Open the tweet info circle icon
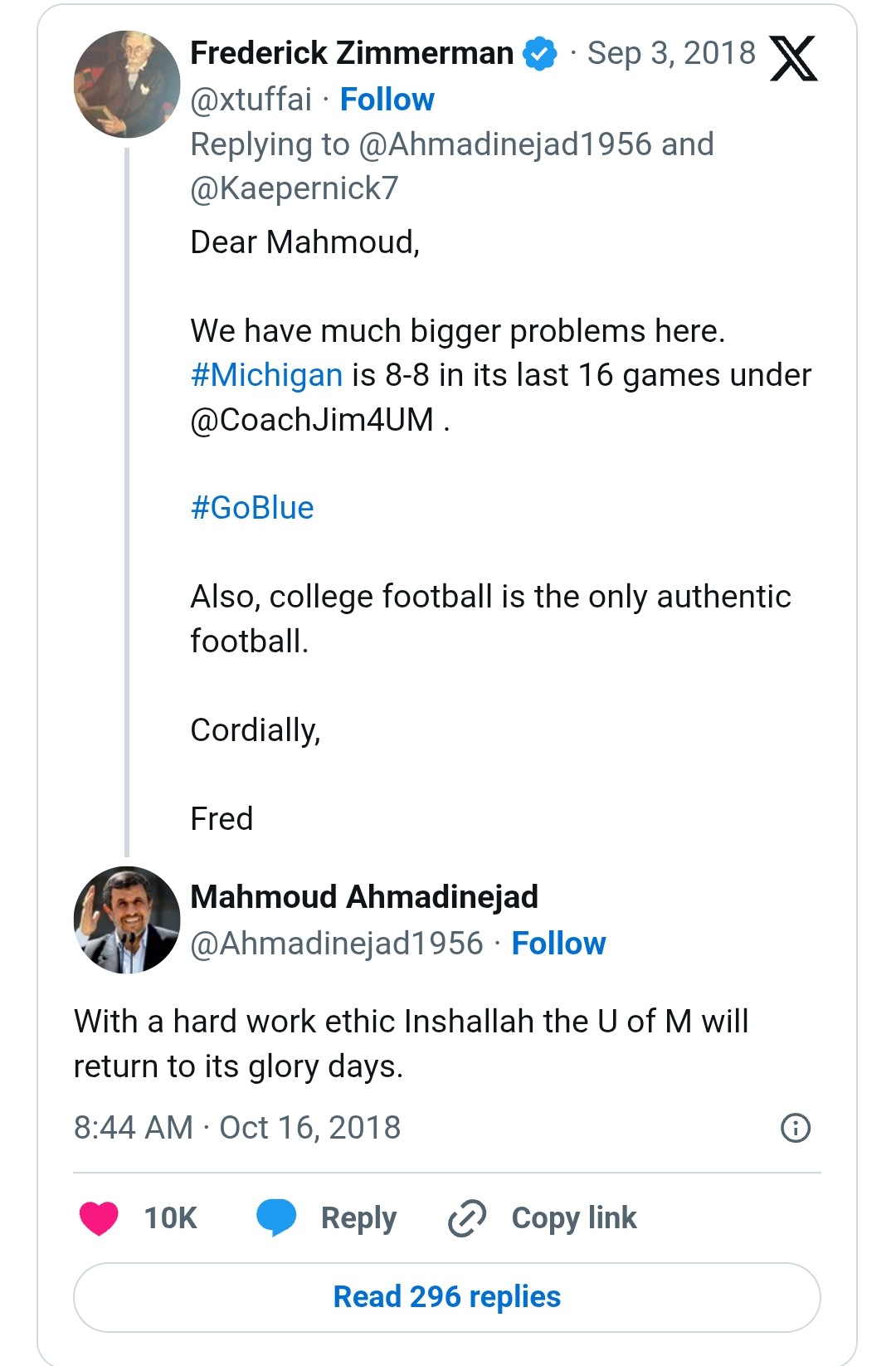896x1366 pixels. 796,1128
